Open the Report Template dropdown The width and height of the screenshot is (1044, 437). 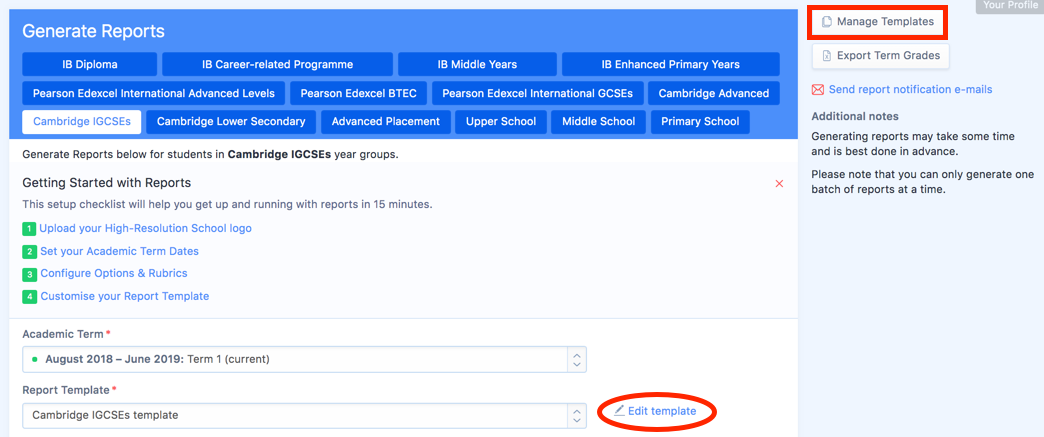[x=304, y=415]
